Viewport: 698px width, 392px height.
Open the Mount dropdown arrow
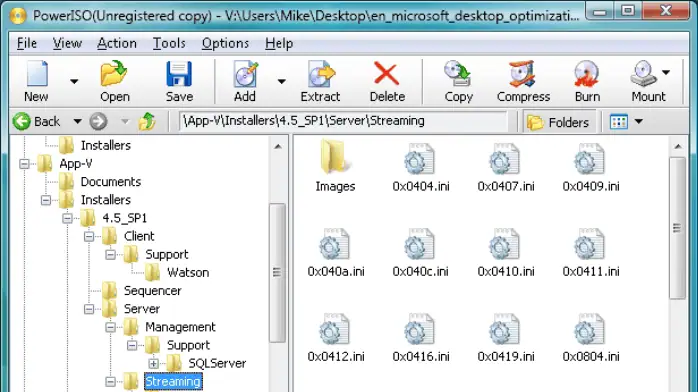point(666,73)
